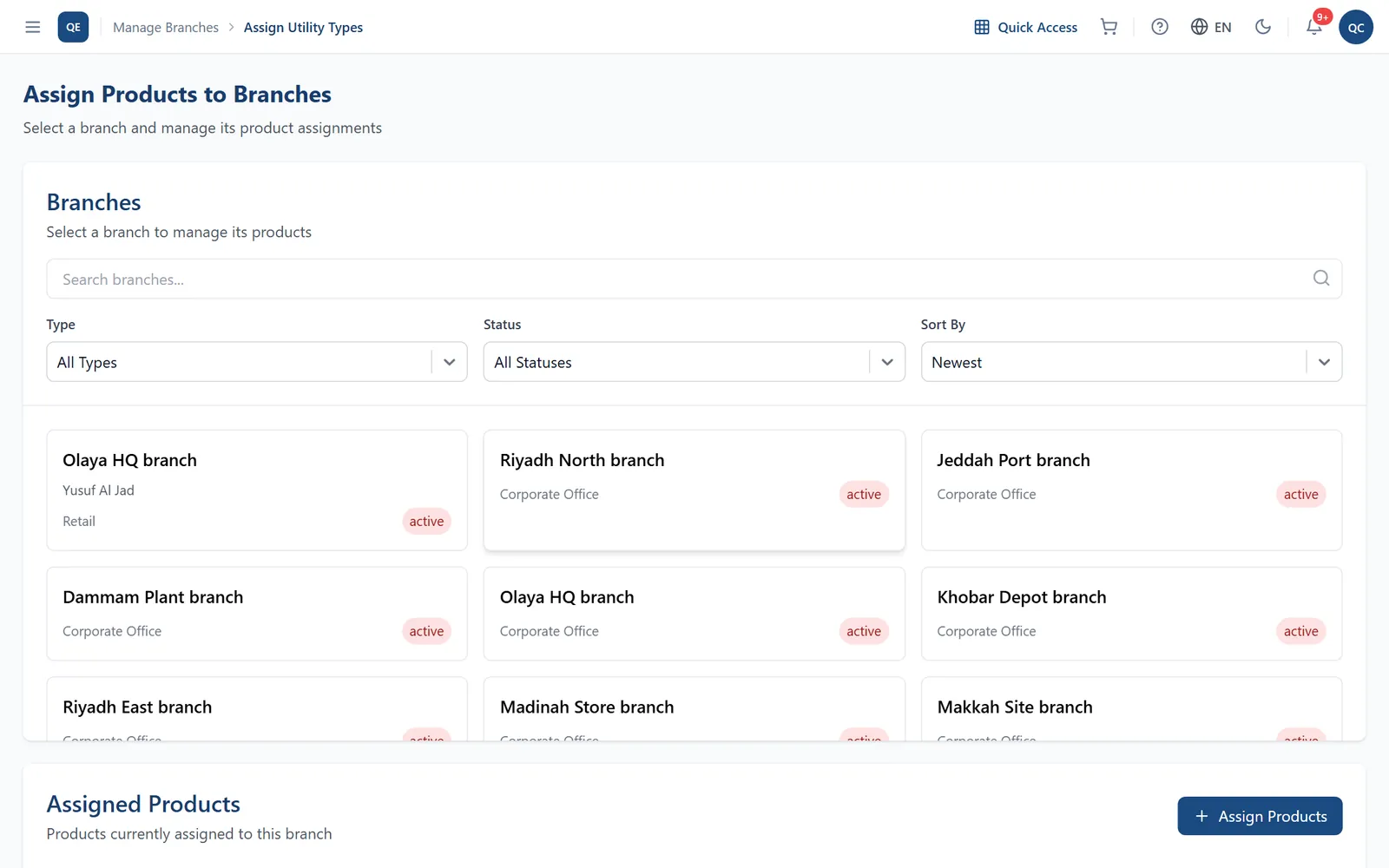Select the Riyadh East branch card
This screenshot has width=1389, height=868.
pos(257,709)
